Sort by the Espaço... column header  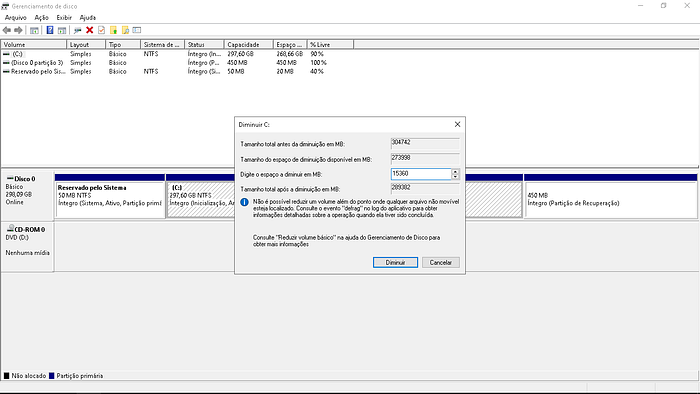coord(290,45)
